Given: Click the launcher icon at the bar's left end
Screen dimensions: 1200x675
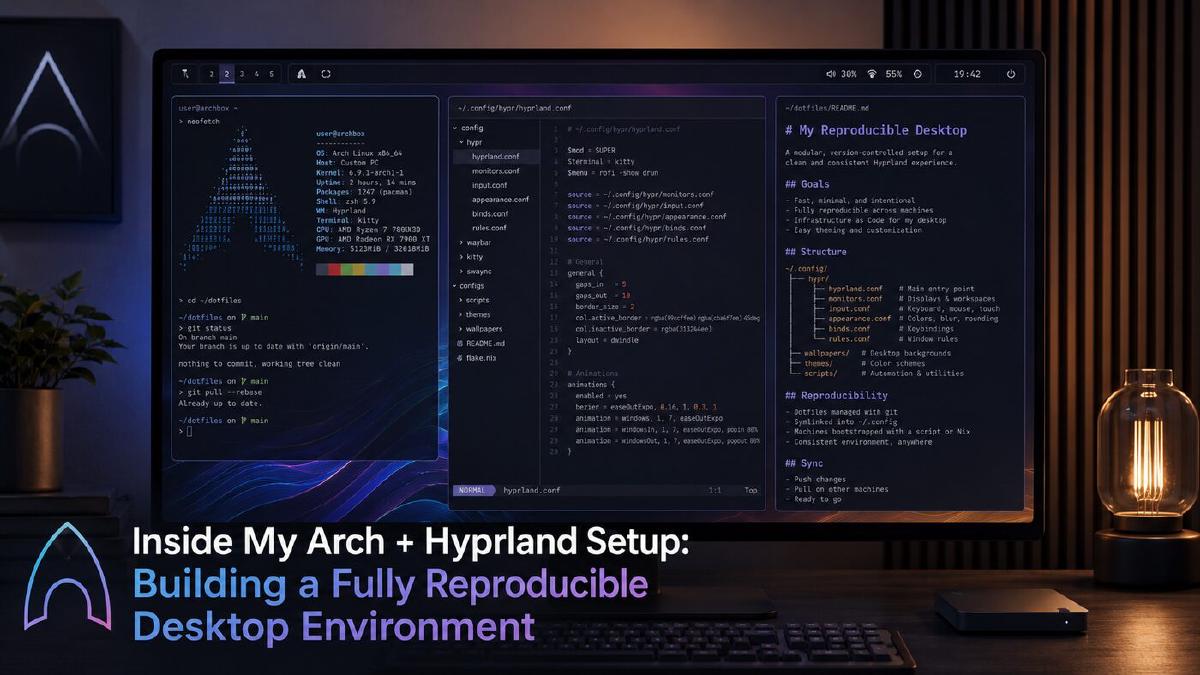Looking at the screenshot, I should pos(185,74).
